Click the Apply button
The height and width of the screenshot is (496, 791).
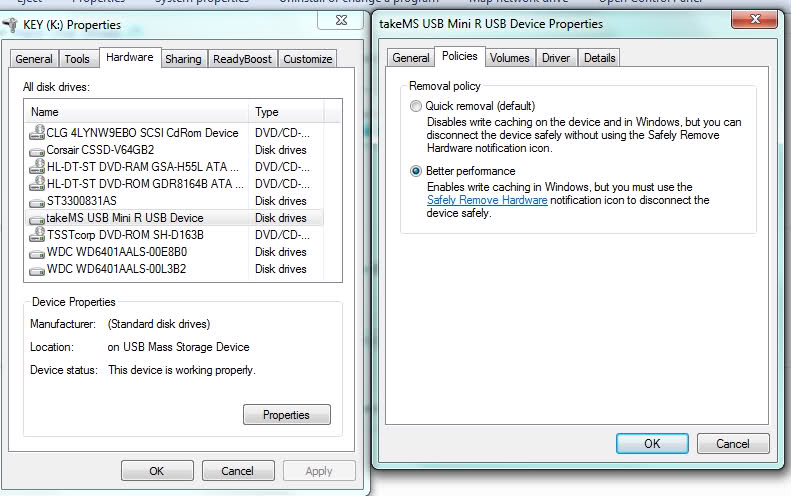tap(319, 471)
